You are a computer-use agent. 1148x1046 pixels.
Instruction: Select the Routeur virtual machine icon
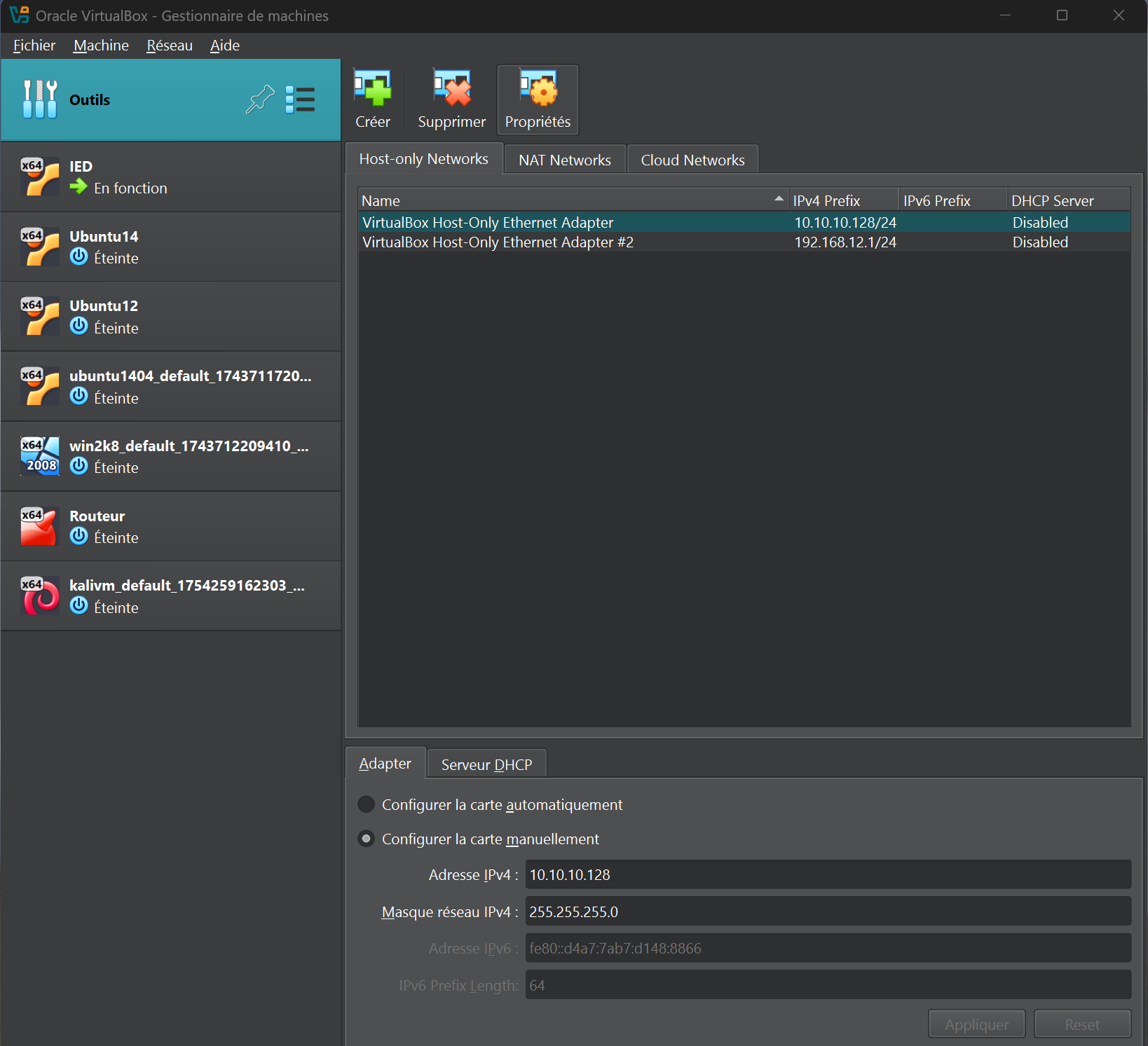(40, 526)
